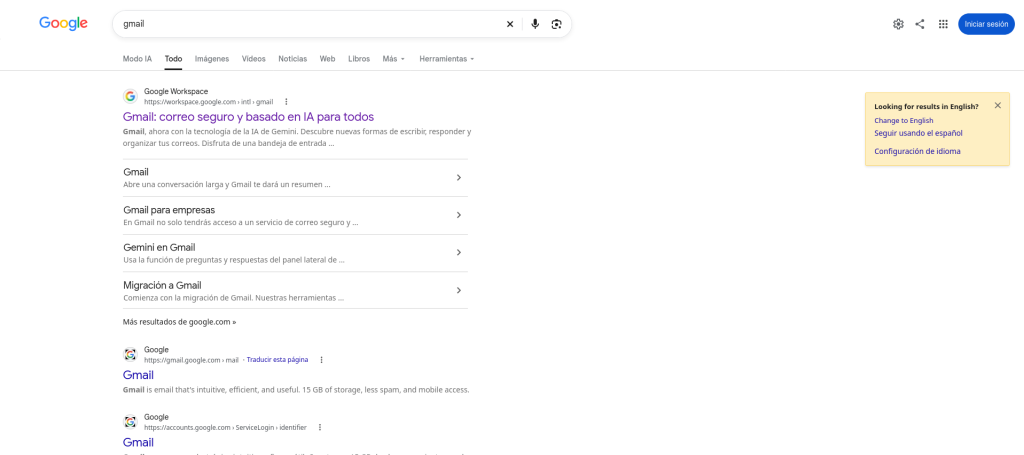The height and width of the screenshot is (455, 1024).
Task: Select Change to English link
Action: (904, 121)
